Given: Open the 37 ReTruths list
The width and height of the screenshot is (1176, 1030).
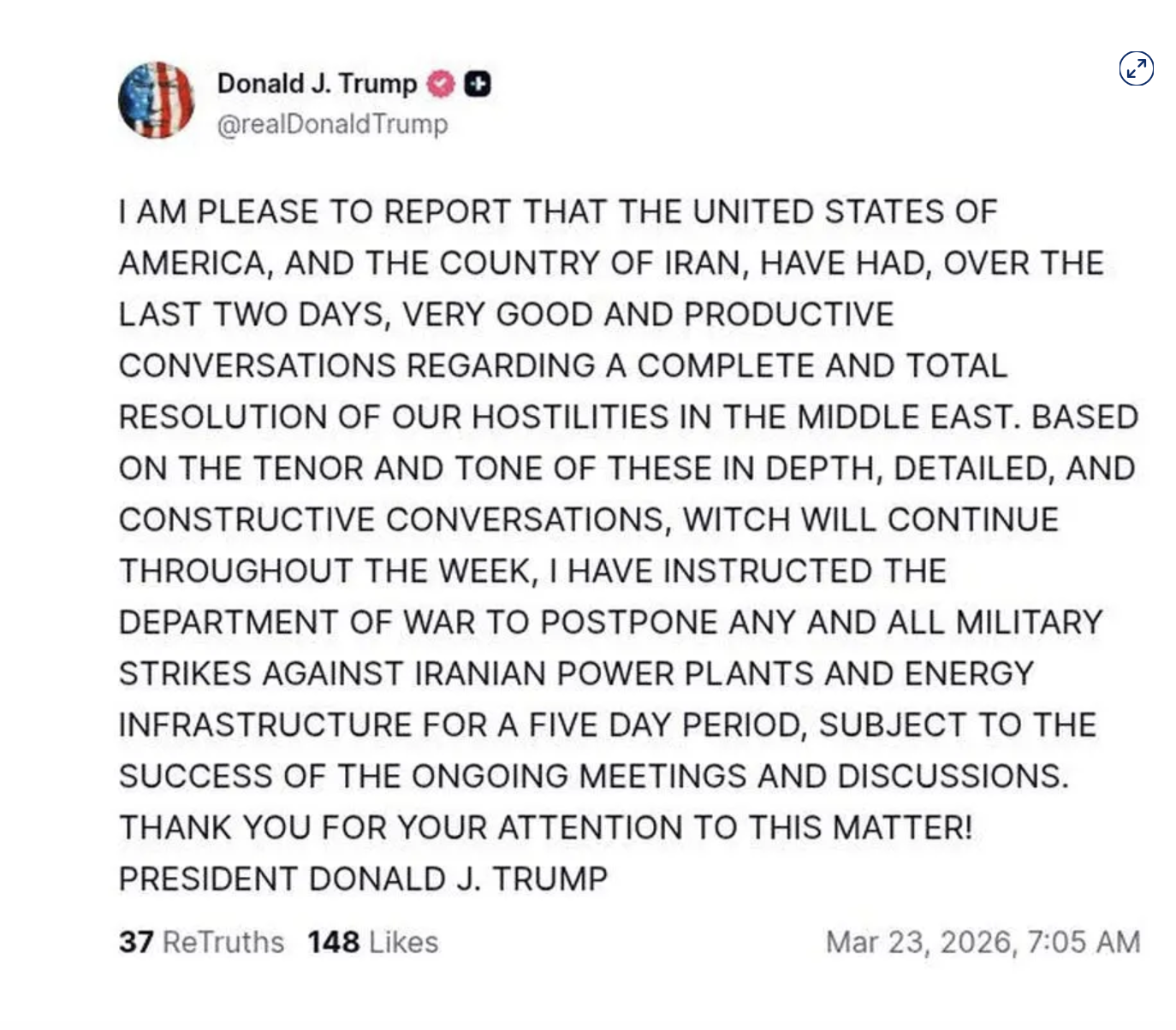Looking at the screenshot, I should 201,942.
